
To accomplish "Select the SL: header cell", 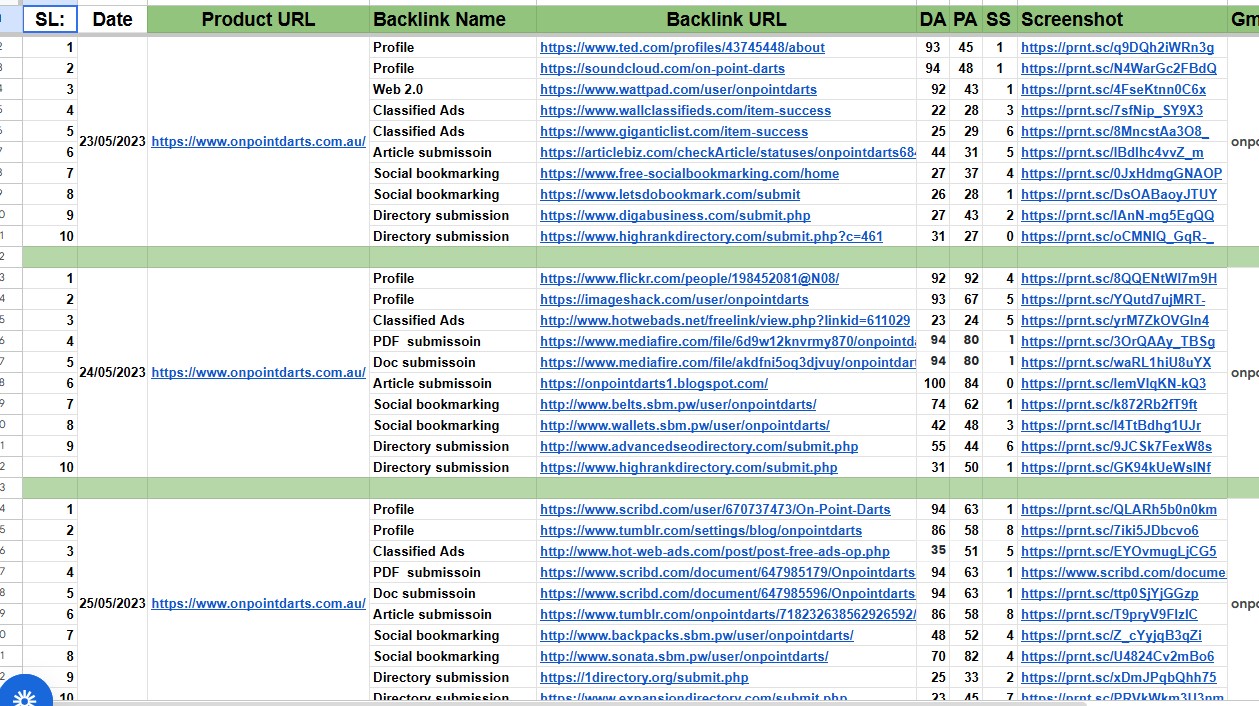I will click(x=50, y=19).
